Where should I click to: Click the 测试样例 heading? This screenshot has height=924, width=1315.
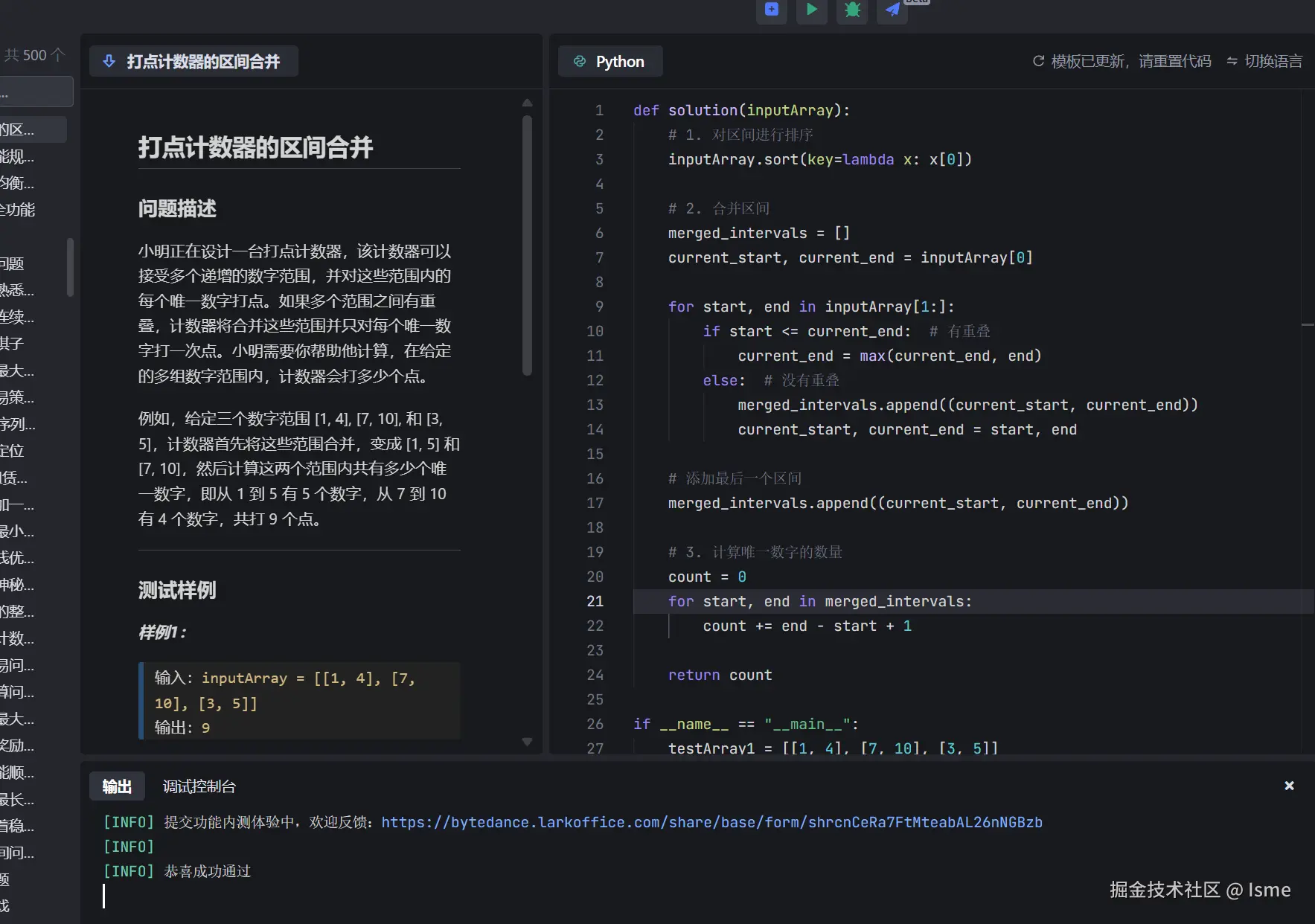[177, 590]
